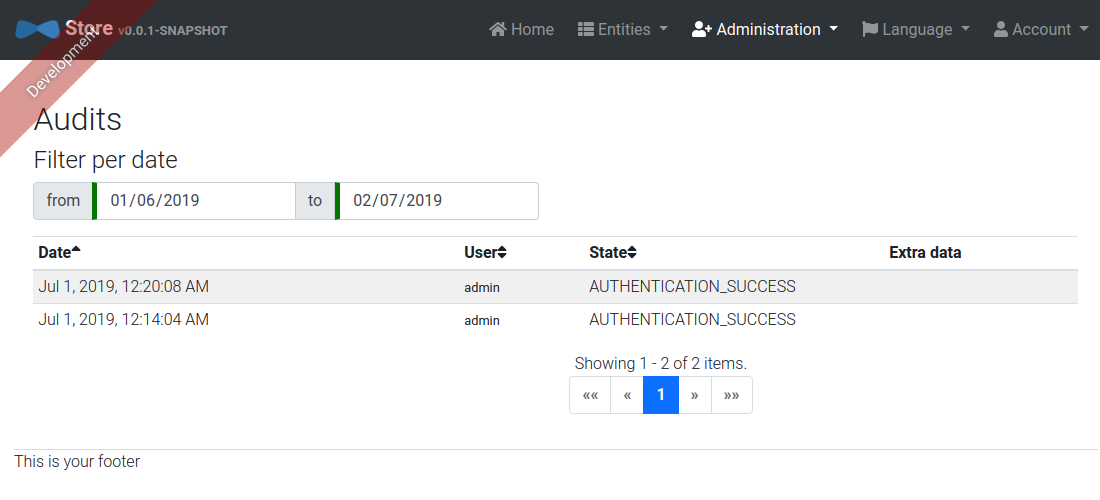Click the v0.0.1-SNAPSHOT version label

coord(173,31)
